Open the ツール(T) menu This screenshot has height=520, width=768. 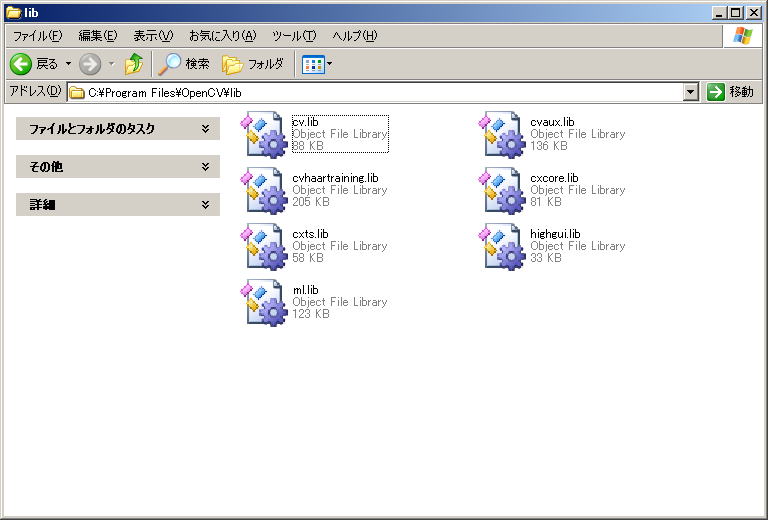pos(294,36)
